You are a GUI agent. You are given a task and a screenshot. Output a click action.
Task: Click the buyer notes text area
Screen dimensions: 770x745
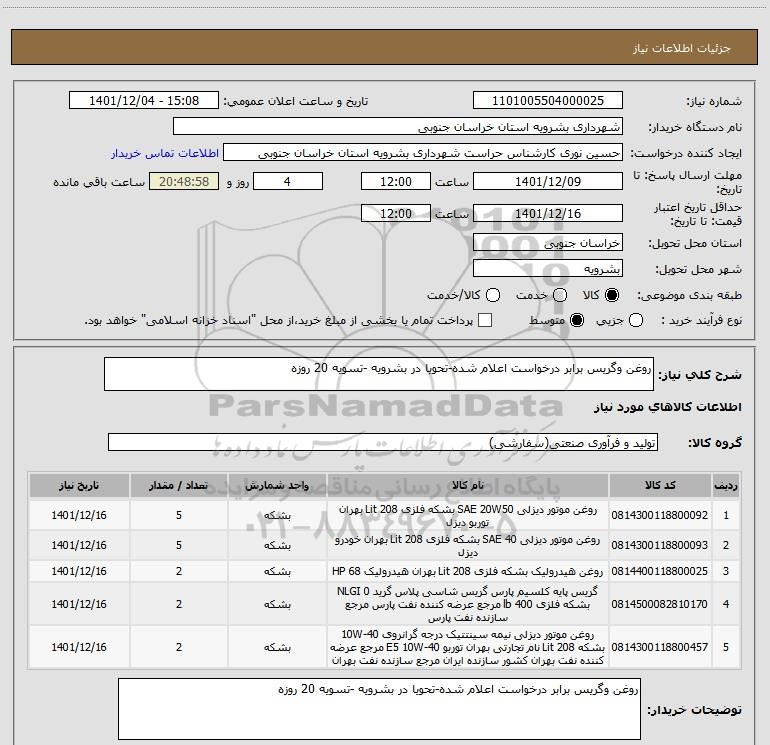click(379, 709)
